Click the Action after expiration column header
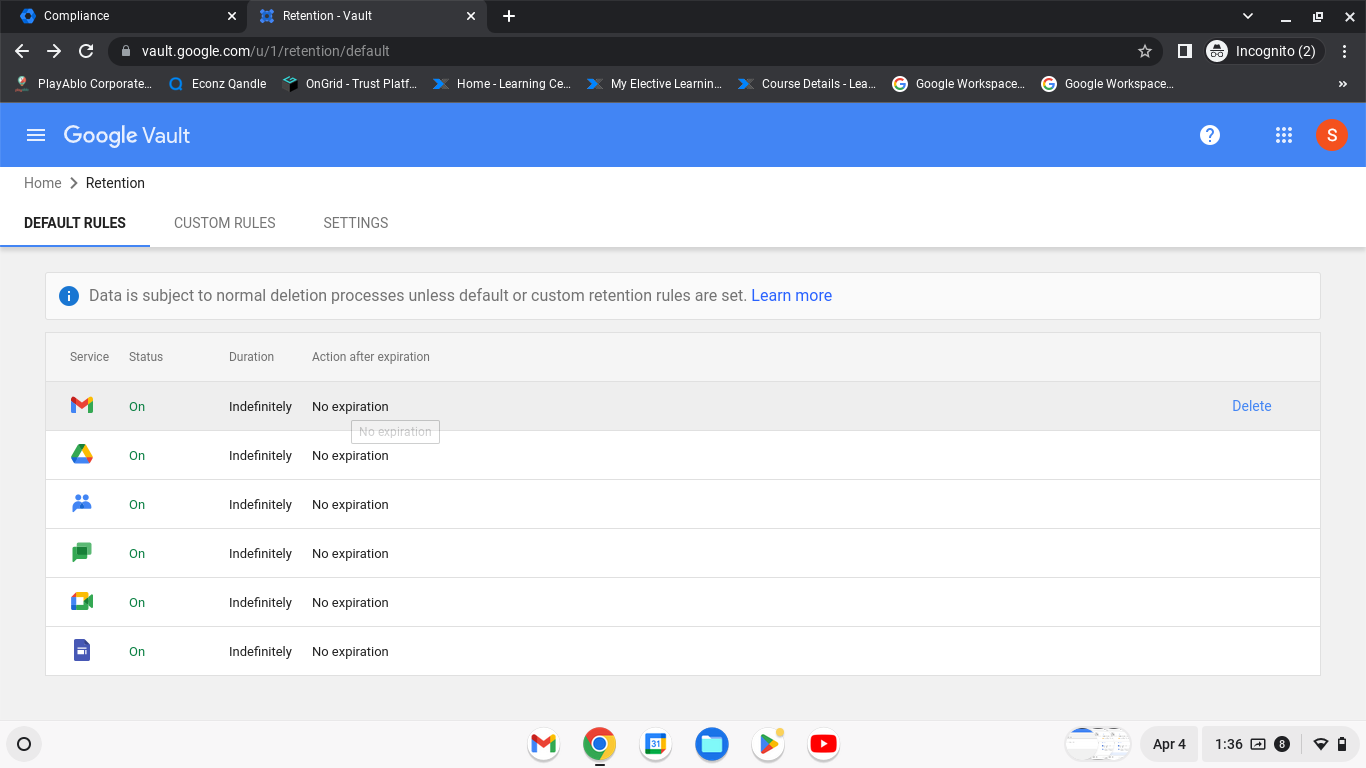This screenshot has width=1366, height=768. [x=371, y=357]
